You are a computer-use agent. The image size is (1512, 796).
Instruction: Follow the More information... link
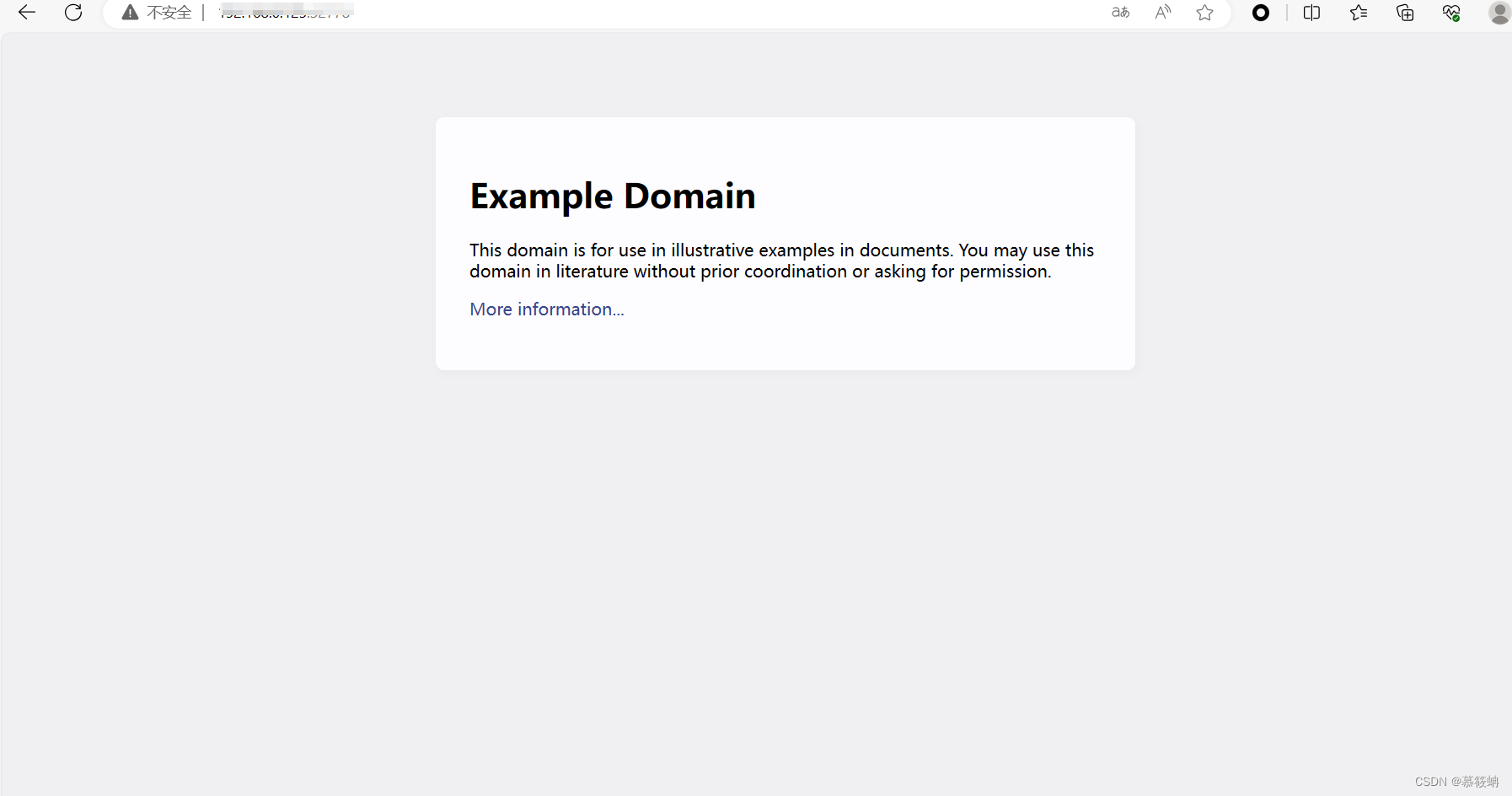click(x=546, y=309)
